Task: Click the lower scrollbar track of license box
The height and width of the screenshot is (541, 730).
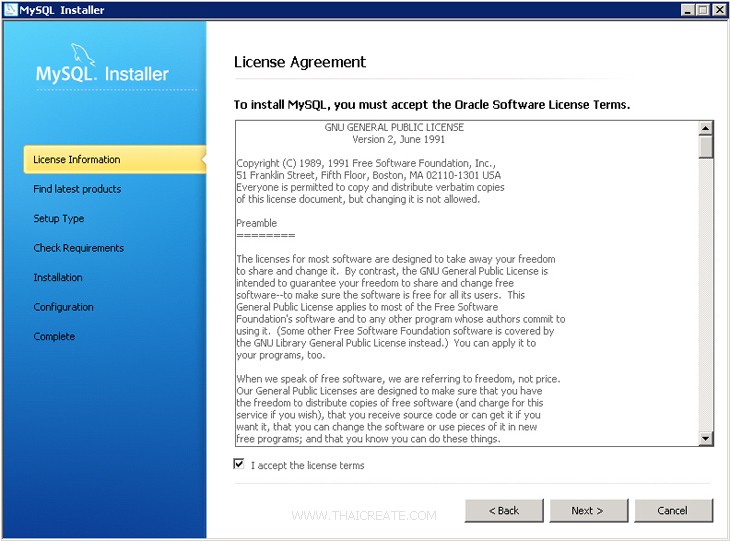Action: click(706, 296)
